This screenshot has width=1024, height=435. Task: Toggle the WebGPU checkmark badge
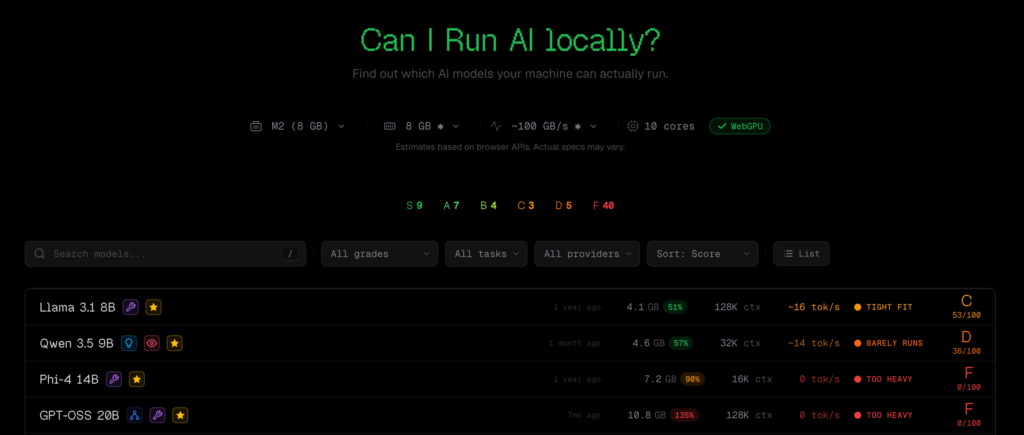(740, 126)
